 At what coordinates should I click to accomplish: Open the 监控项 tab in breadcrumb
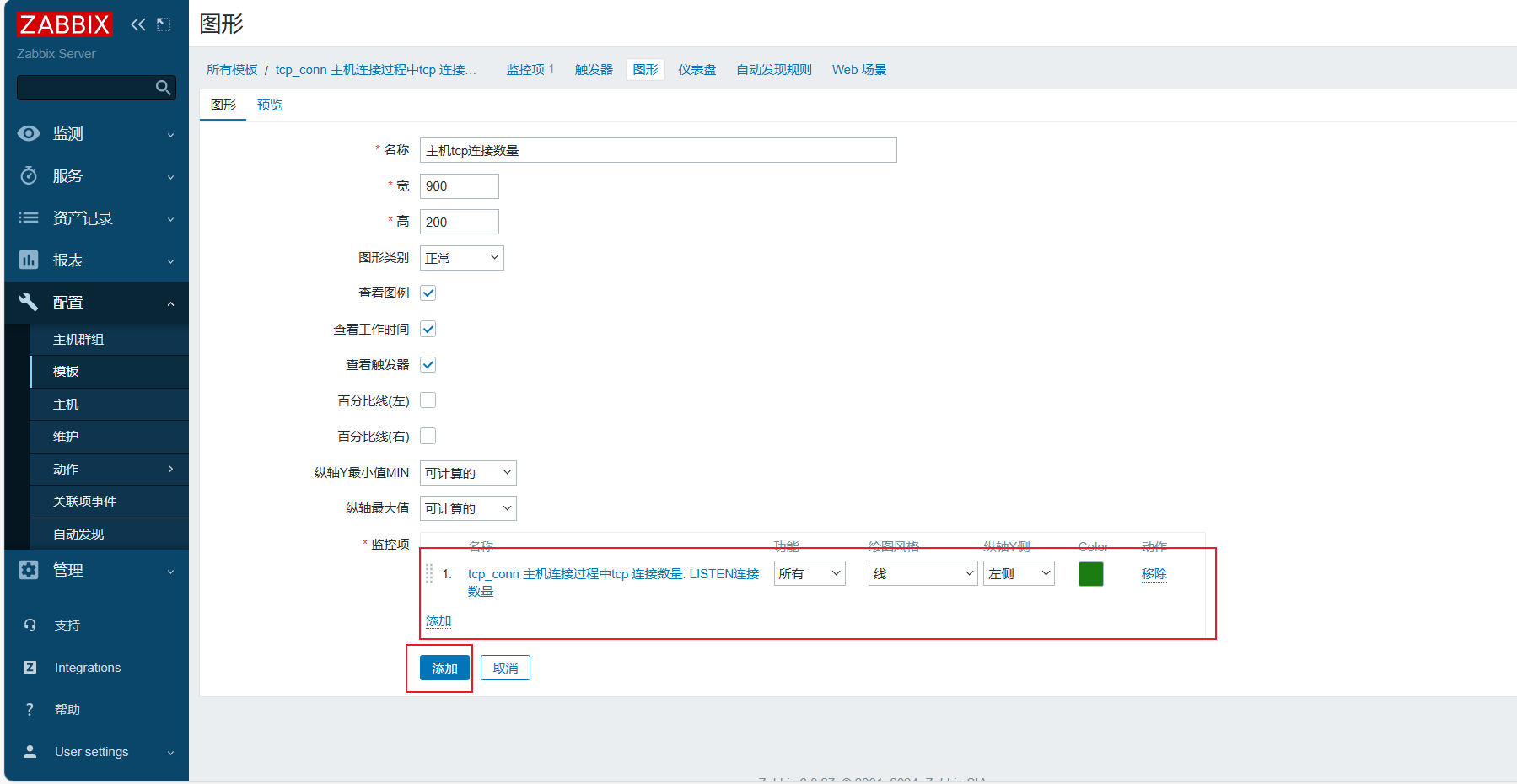(x=530, y=69)
